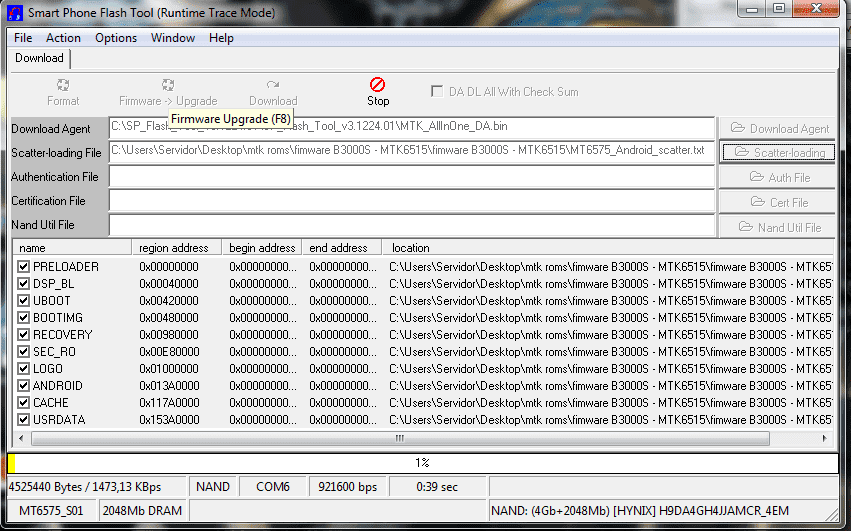Click the location column header
The width and height of the screenshot is (851, 531).
tap(608, 248)
